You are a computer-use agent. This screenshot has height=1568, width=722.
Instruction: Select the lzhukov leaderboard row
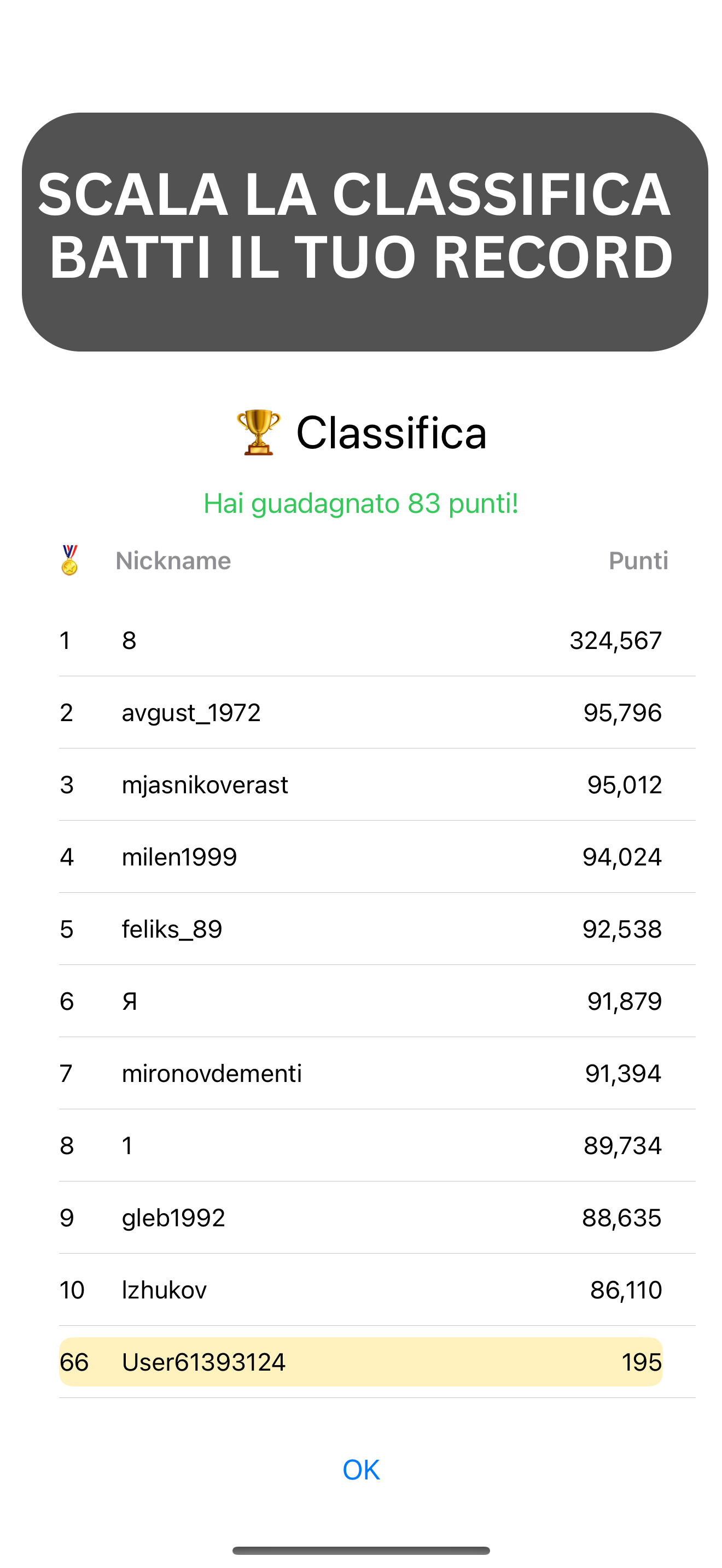click(360, 1290)
